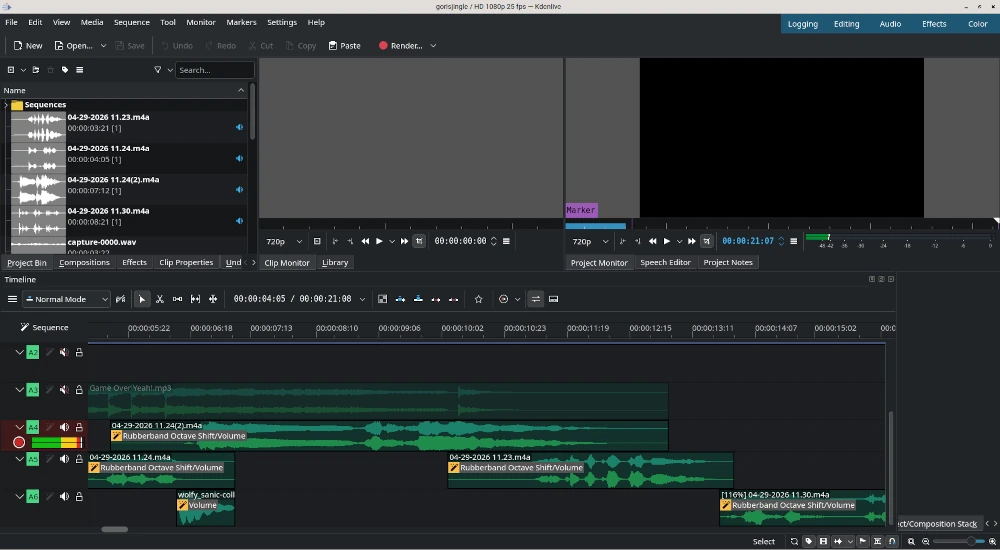Screen dimensions: 1000x550
Task: Open project monitor 720p resolution dropdown
Action: click(590, 242)
